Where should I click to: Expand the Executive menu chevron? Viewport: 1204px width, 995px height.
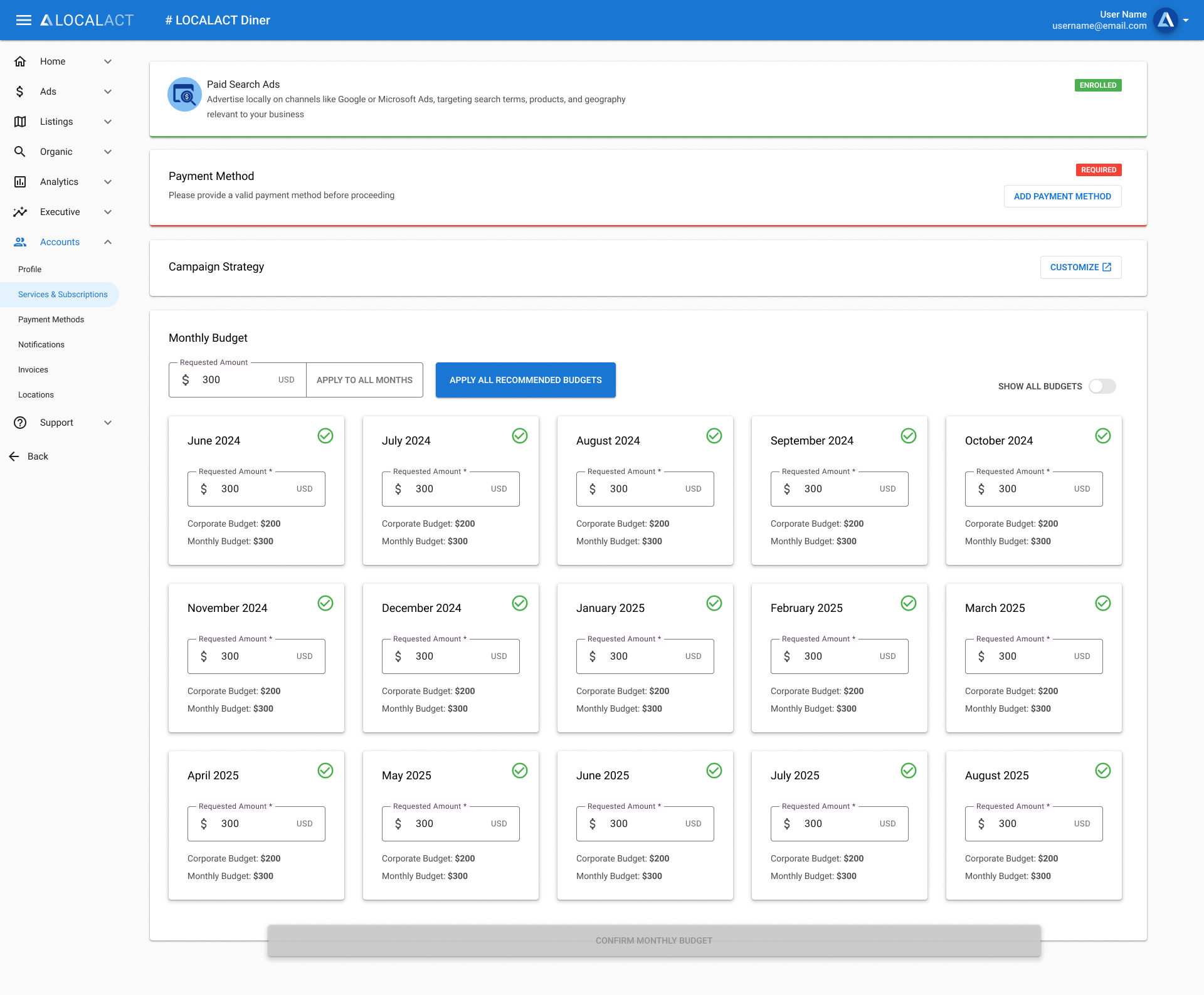pos(108,212)
